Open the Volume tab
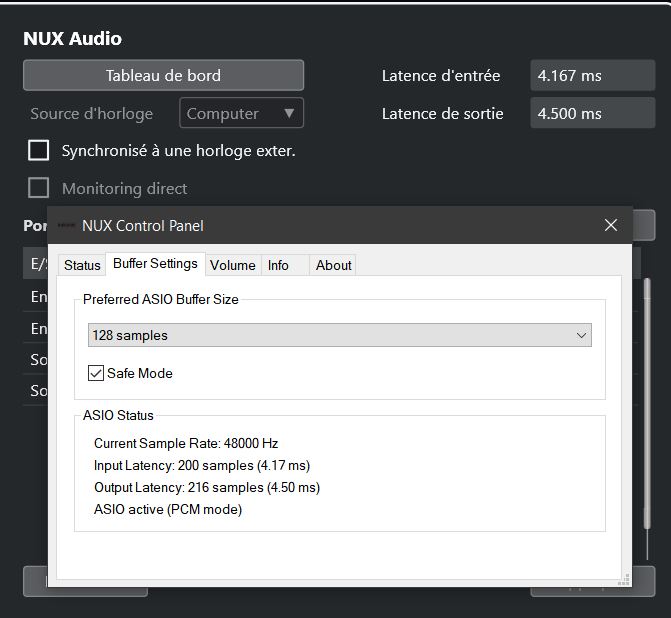671x618 pixels. click(x=233, y=265)
